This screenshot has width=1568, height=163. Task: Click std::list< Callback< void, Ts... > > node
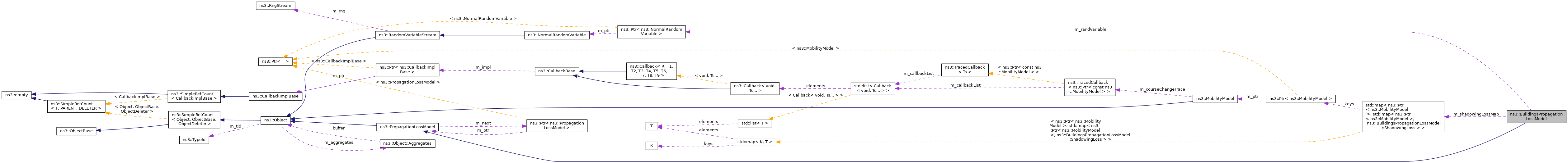tap(872, 89)
